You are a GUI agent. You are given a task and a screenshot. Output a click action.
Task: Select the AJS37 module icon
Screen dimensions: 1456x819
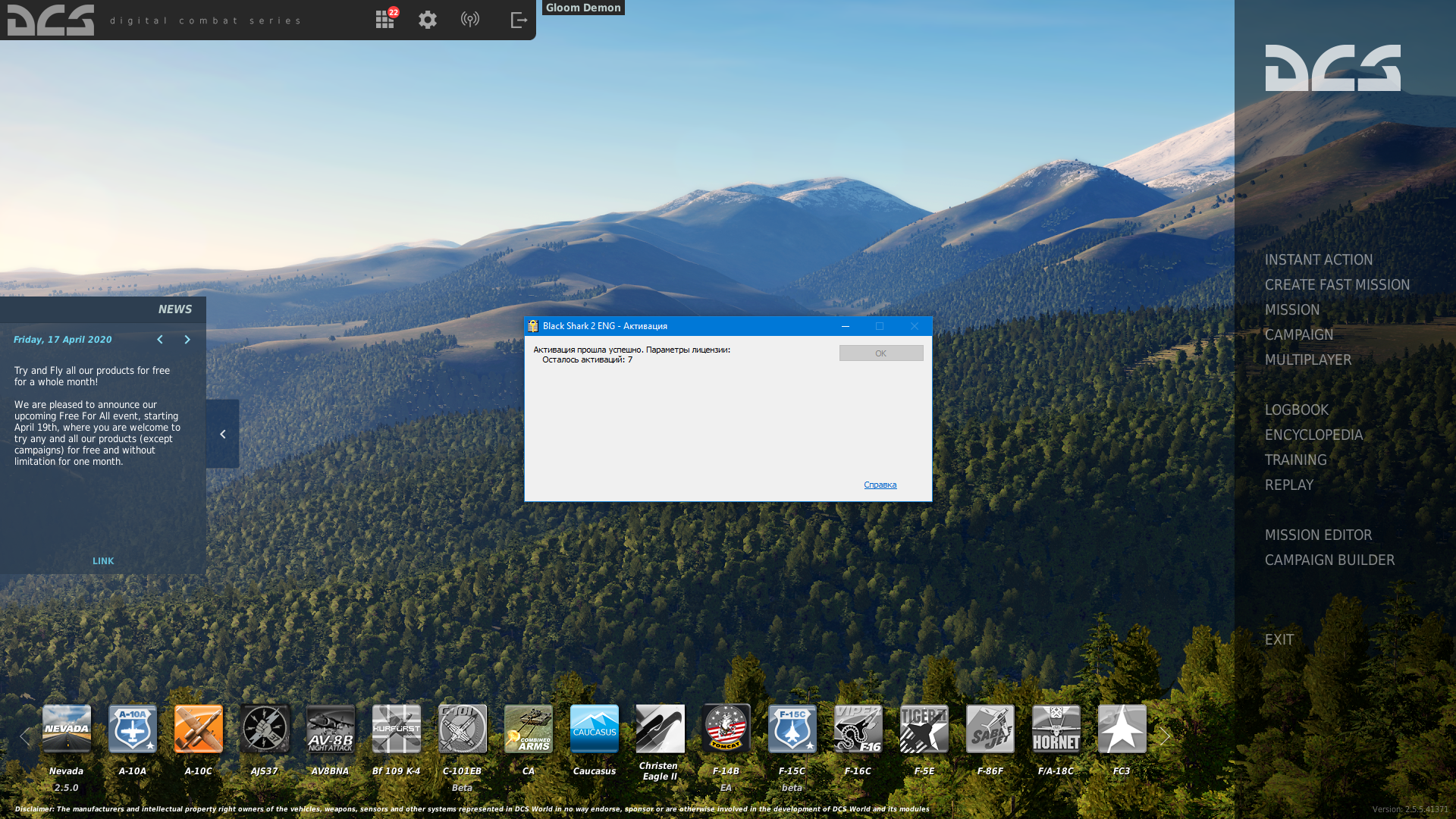pos(265,729)
